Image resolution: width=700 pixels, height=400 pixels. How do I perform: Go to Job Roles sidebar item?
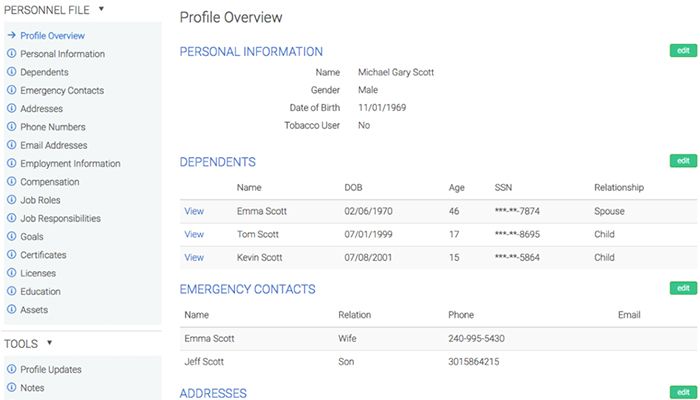[x=40, y=200]
